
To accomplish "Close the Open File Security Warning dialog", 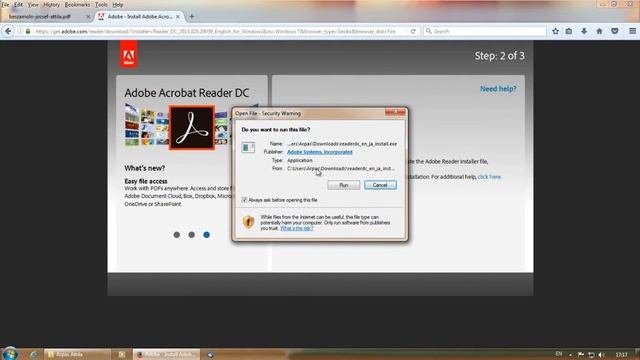I will tap(395, 112).
